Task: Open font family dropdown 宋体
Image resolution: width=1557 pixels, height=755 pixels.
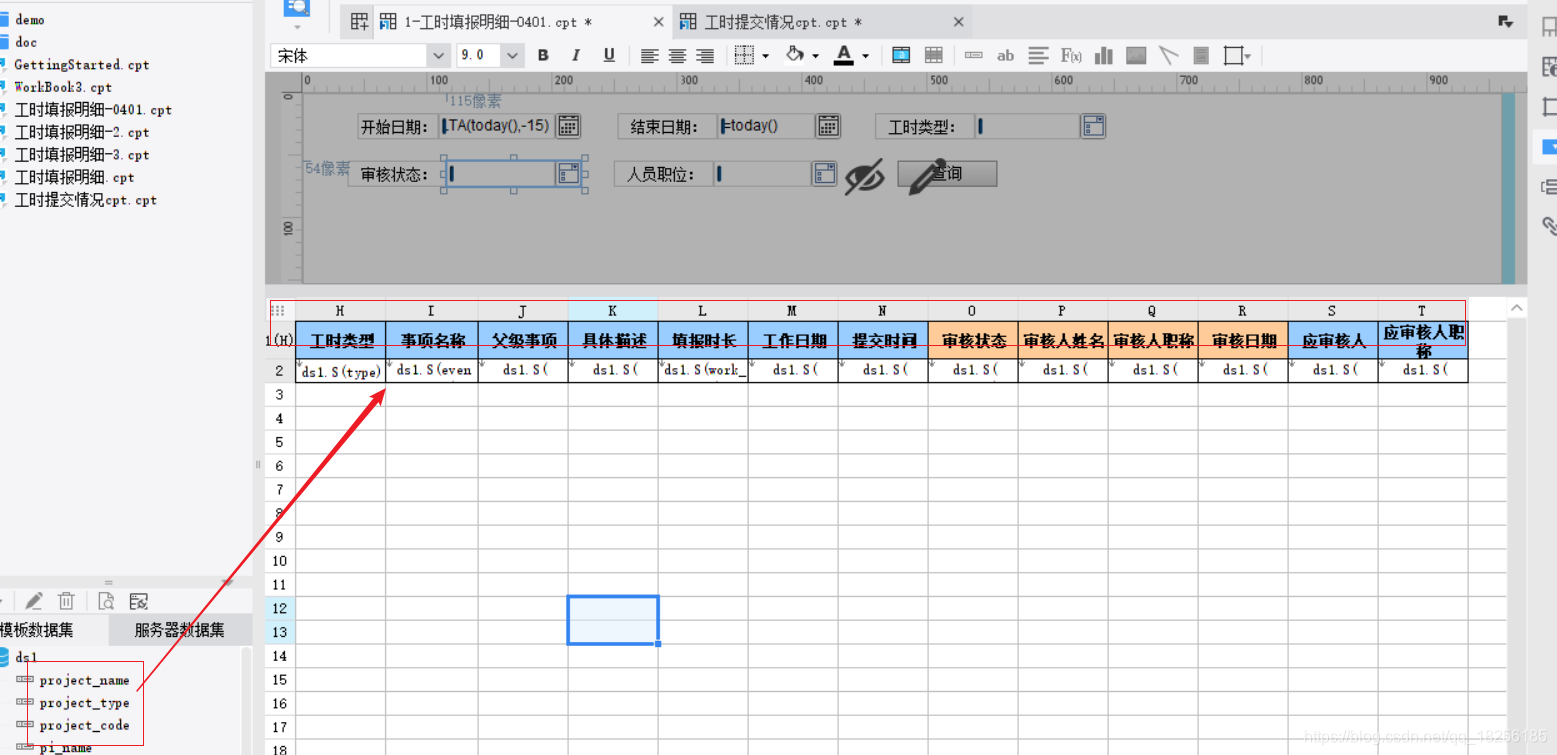Action: click(439, 55)
